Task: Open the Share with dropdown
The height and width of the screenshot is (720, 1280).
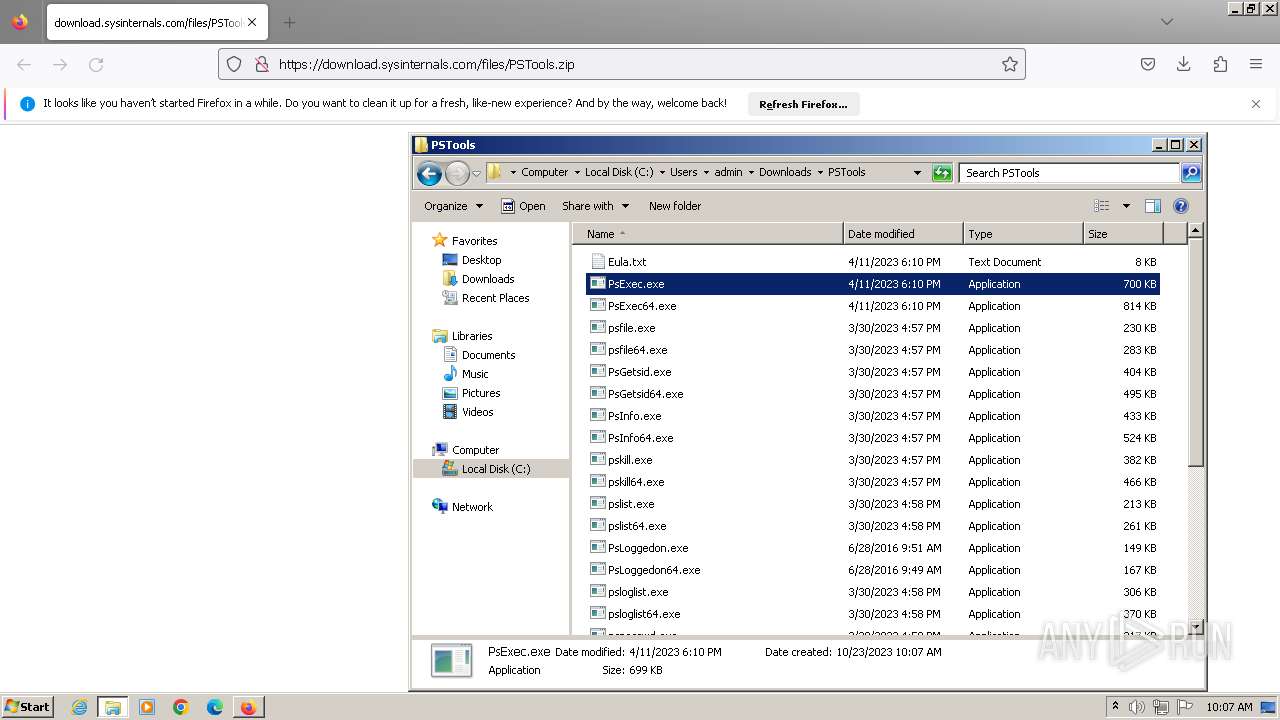Action: pos(595,206)
